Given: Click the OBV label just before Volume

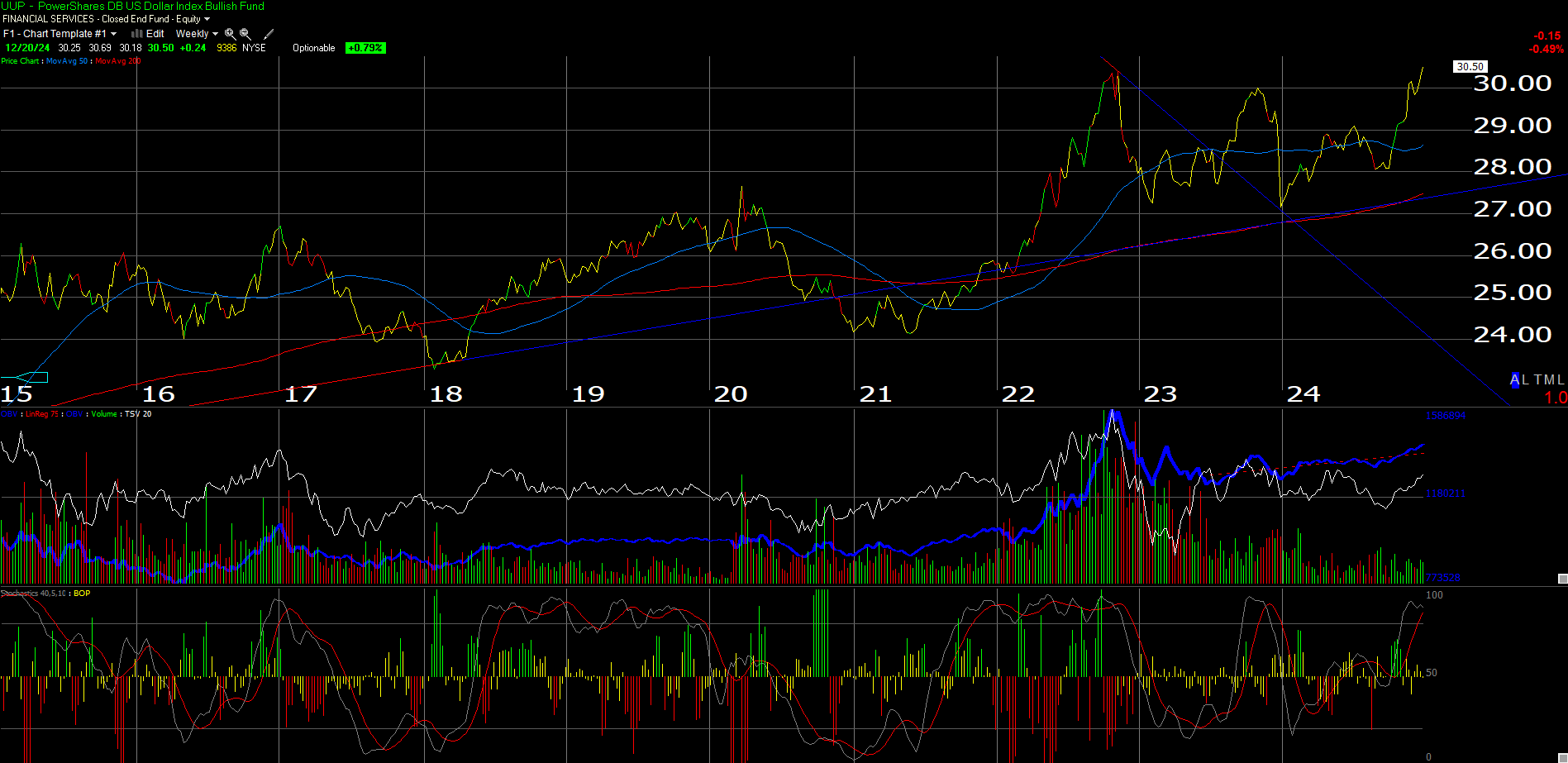Looking at the screenshot, I should click(x=74, y=414).
